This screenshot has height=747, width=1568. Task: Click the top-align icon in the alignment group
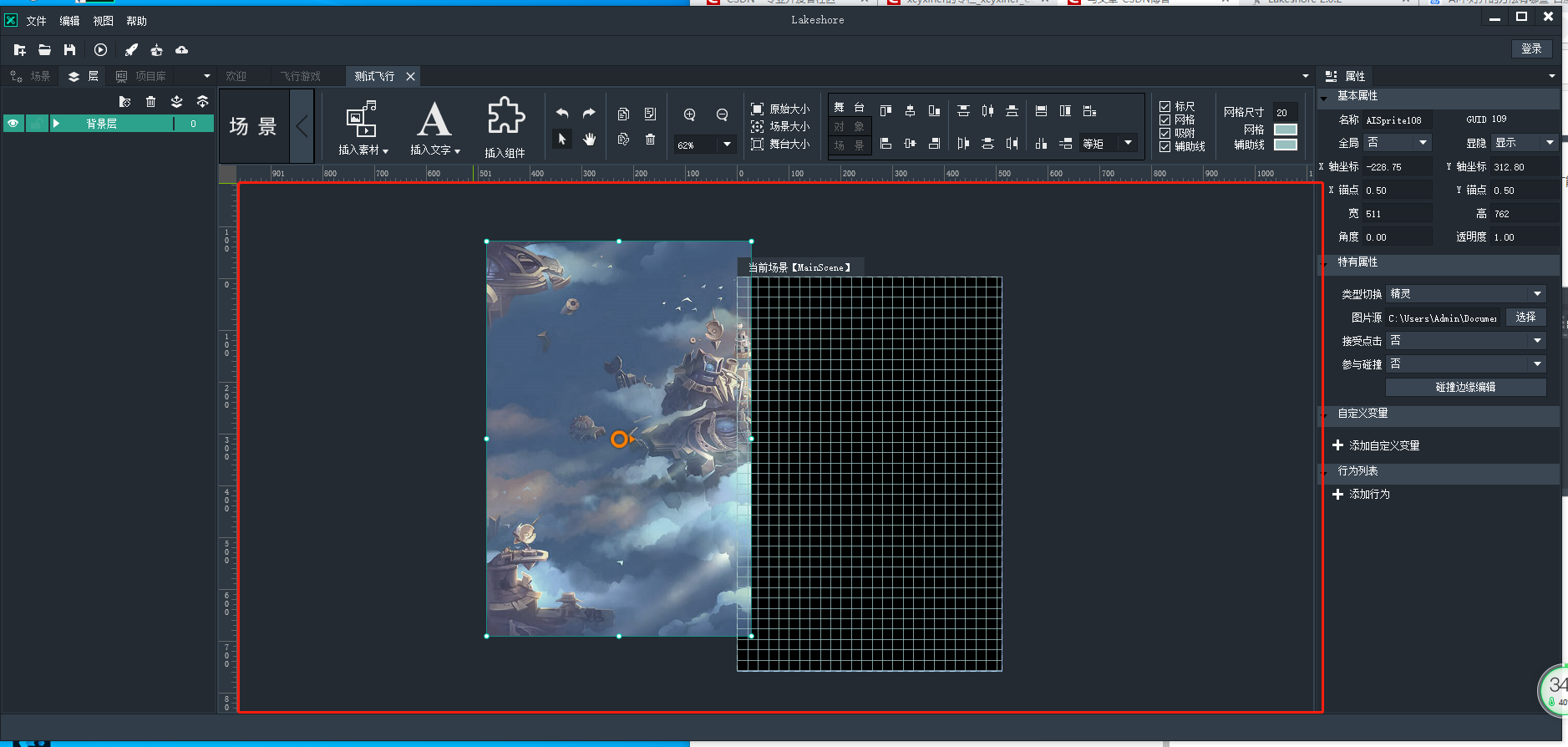point(885,110)
